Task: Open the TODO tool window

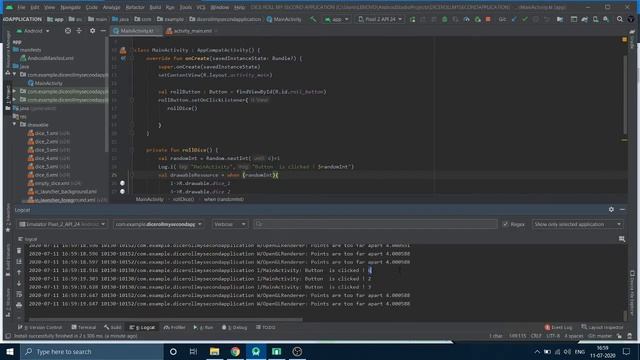Action: pyautogui.click(x=266, y=327)
